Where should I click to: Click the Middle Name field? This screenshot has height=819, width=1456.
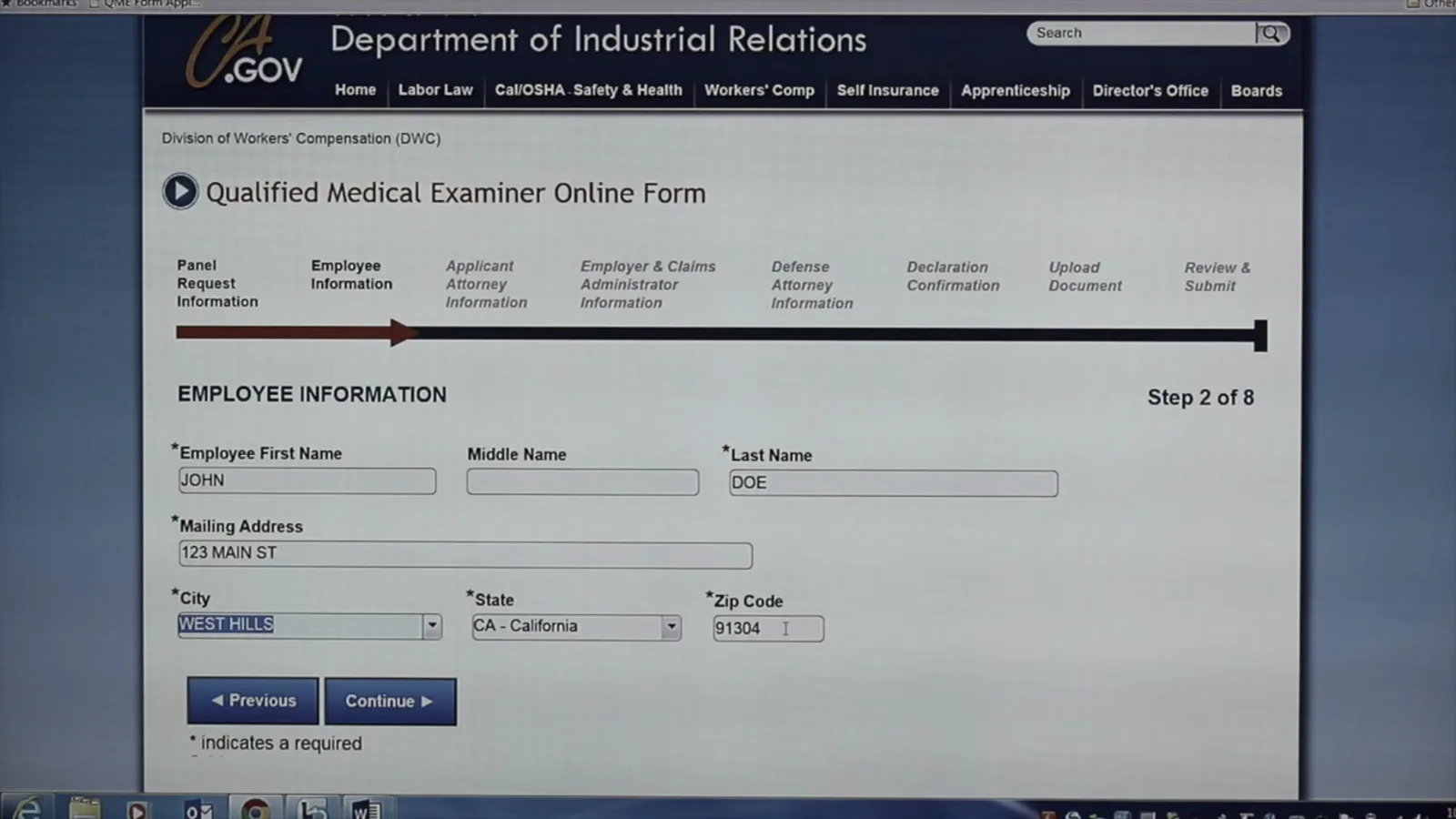582,482
